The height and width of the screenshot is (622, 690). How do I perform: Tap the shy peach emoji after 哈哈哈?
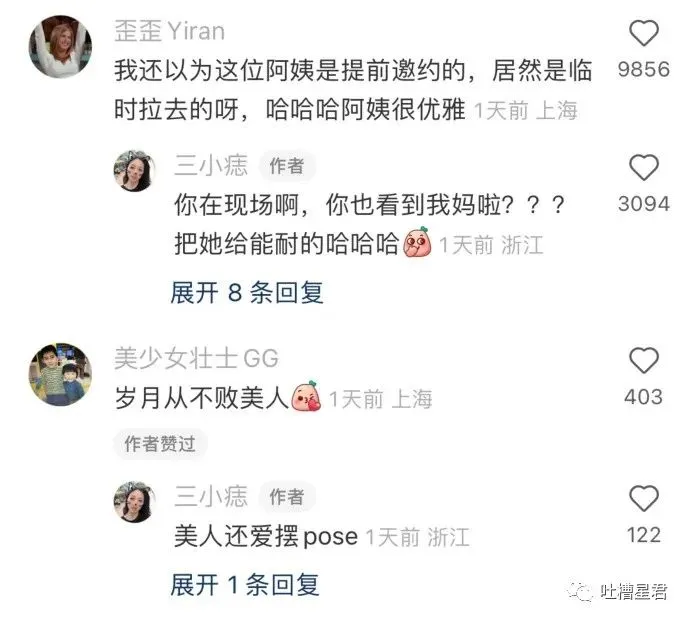(x=417, y=242)
